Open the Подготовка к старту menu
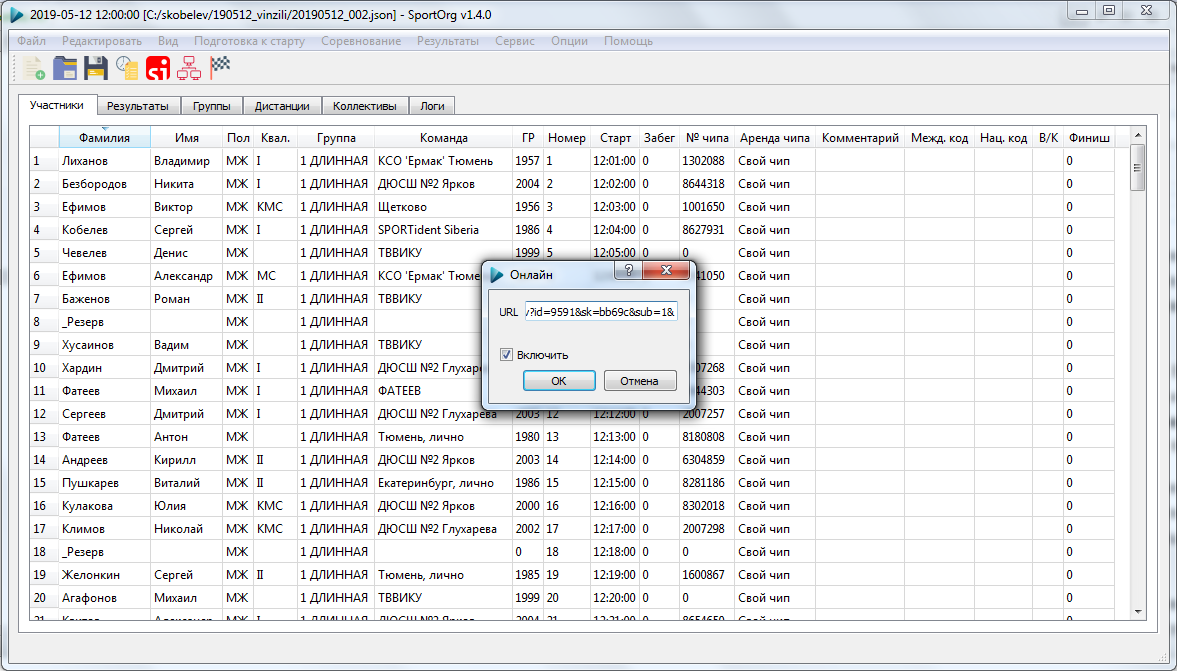 [x=249, y=41]
